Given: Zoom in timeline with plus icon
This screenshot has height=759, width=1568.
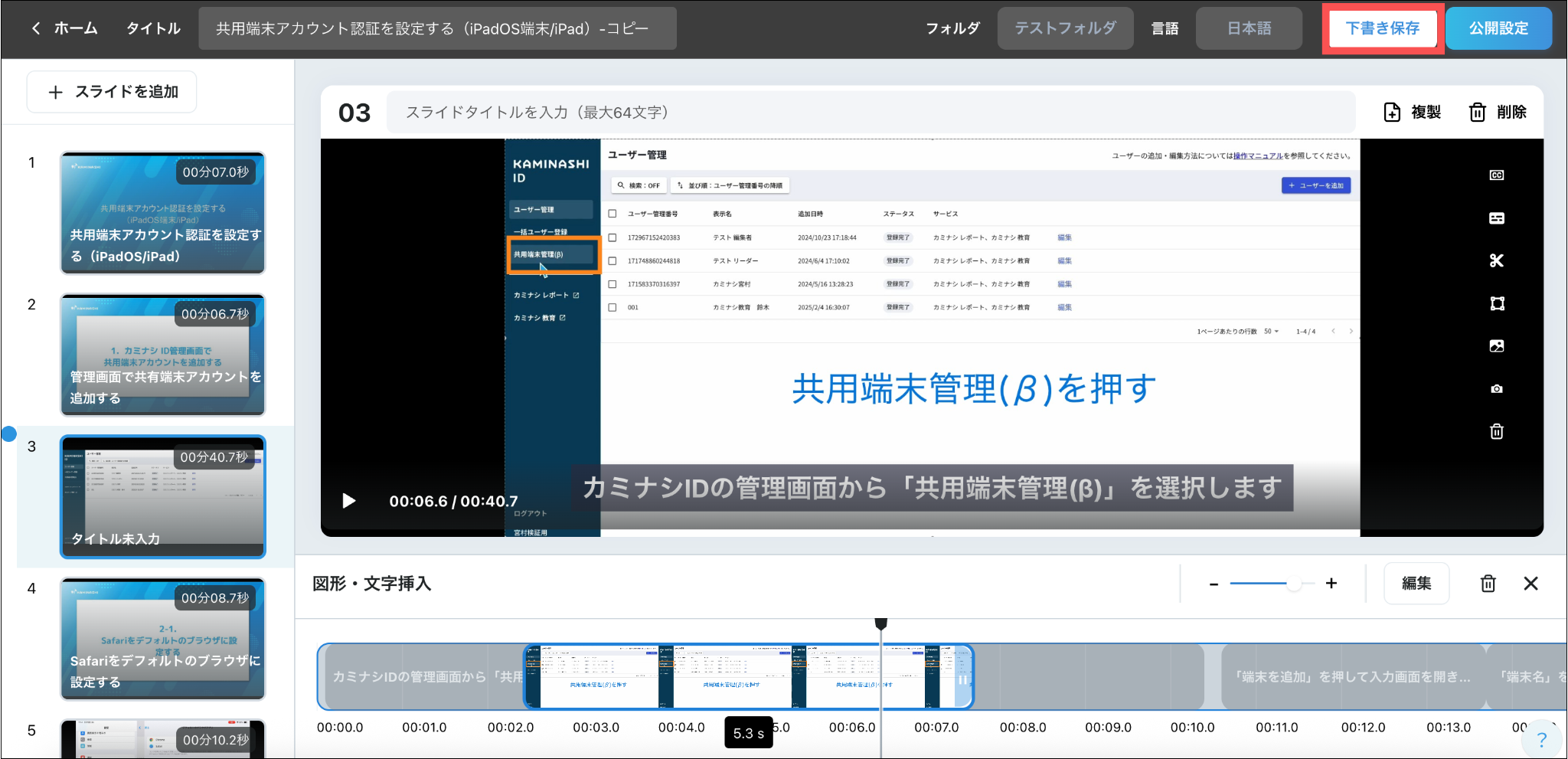Looking at the screenshot, I should (x=1331, y=584).
